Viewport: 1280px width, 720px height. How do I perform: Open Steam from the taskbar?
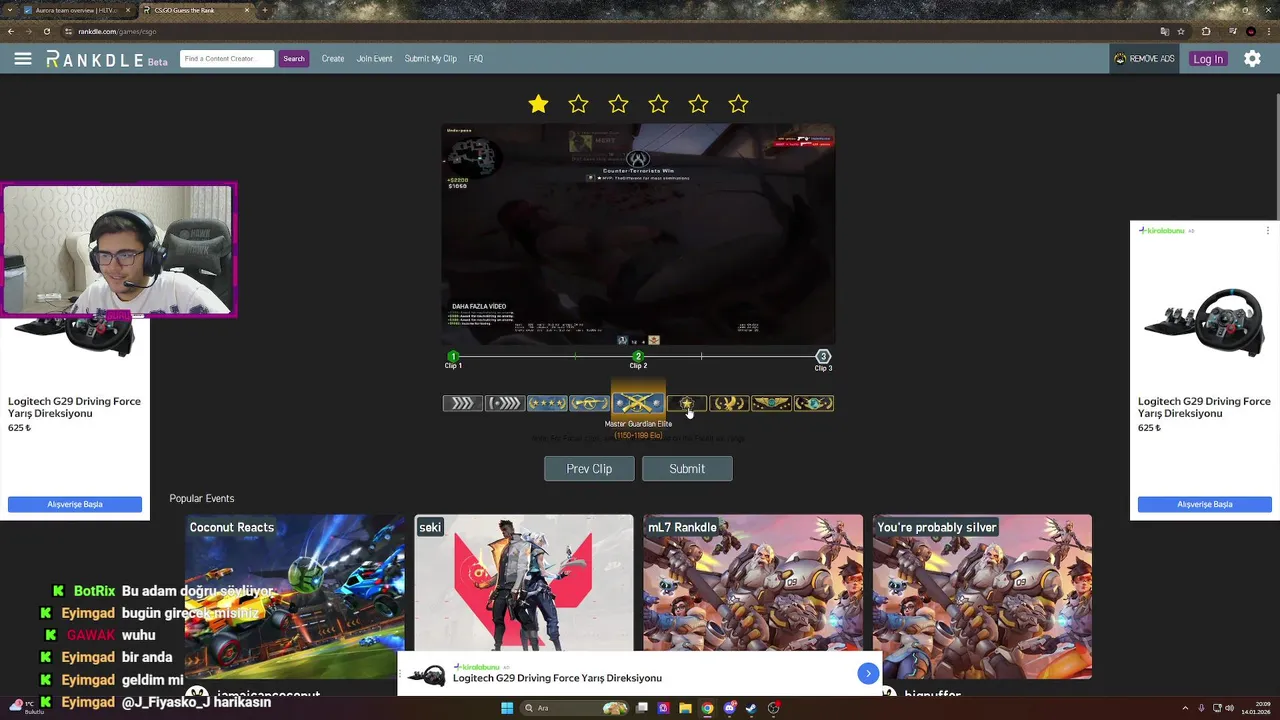click(751, 708)
